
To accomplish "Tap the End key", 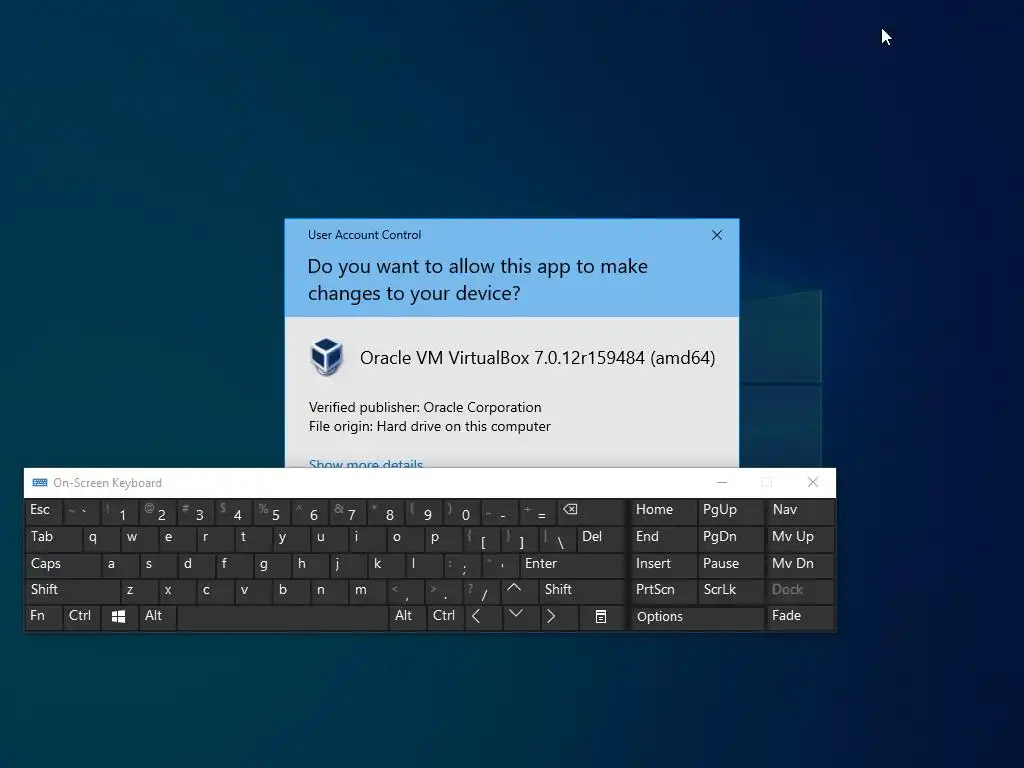I will [664, 538].
